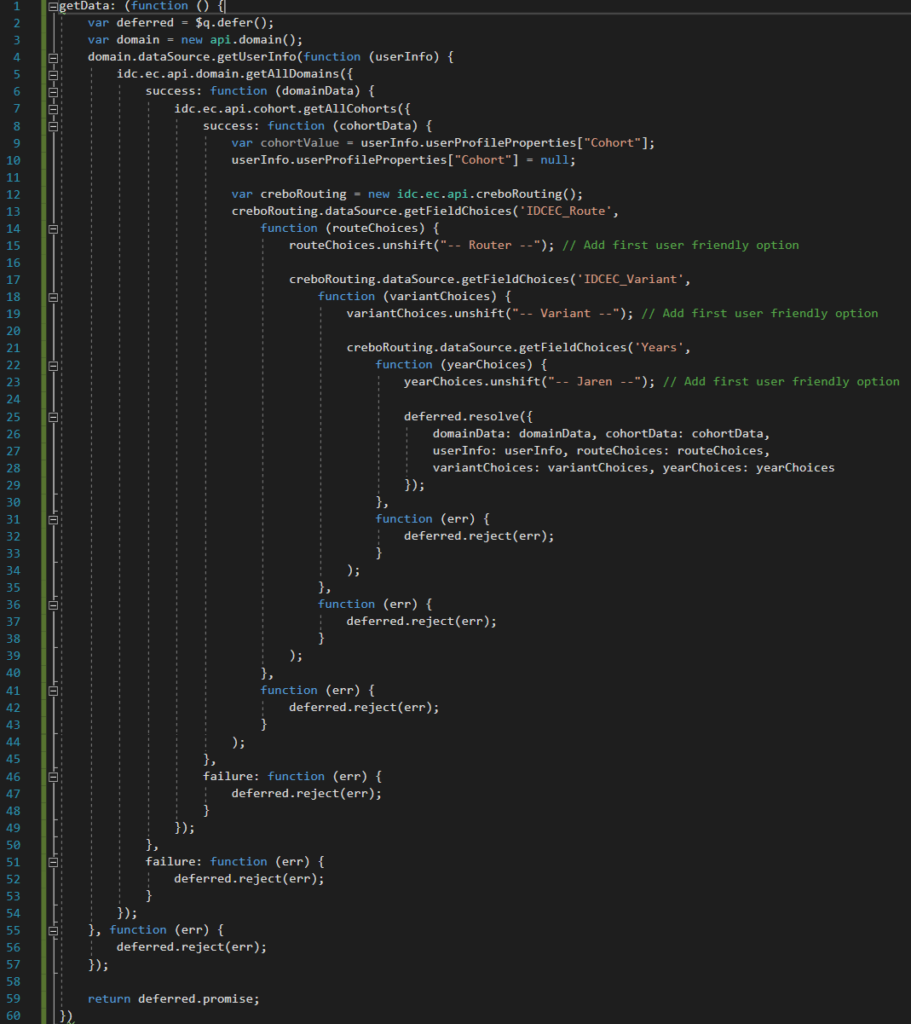
Task: Click "deferred.reject(err);" on line 42
Action: point(364,707)
